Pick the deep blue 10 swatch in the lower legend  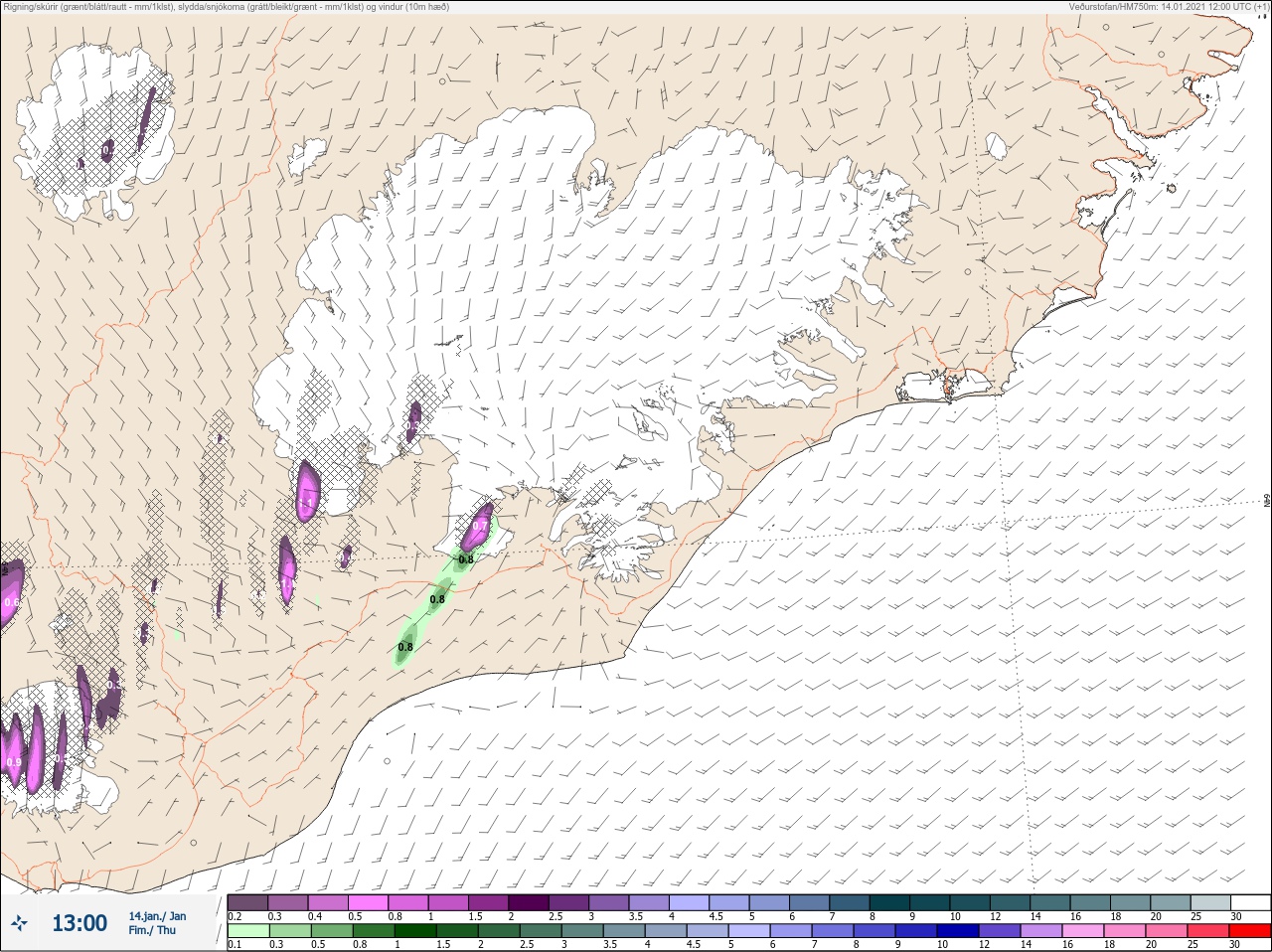click(958, 932)
